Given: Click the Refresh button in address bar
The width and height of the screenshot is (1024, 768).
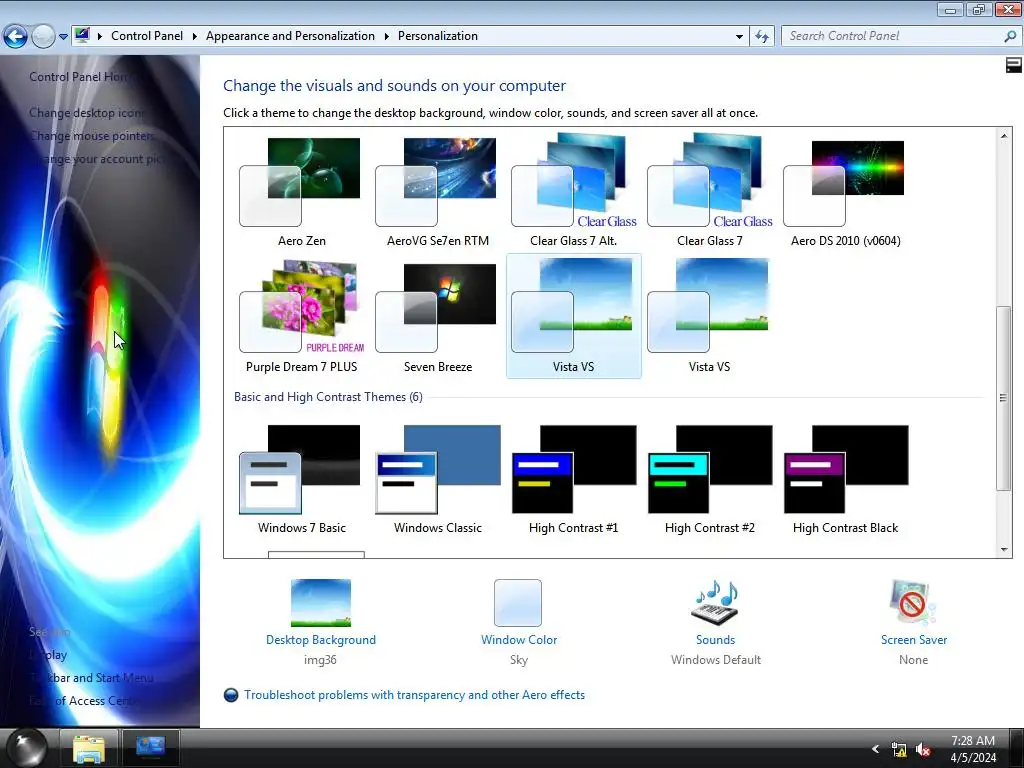Looking at the screenshot, I should click(x=762, y=36).
